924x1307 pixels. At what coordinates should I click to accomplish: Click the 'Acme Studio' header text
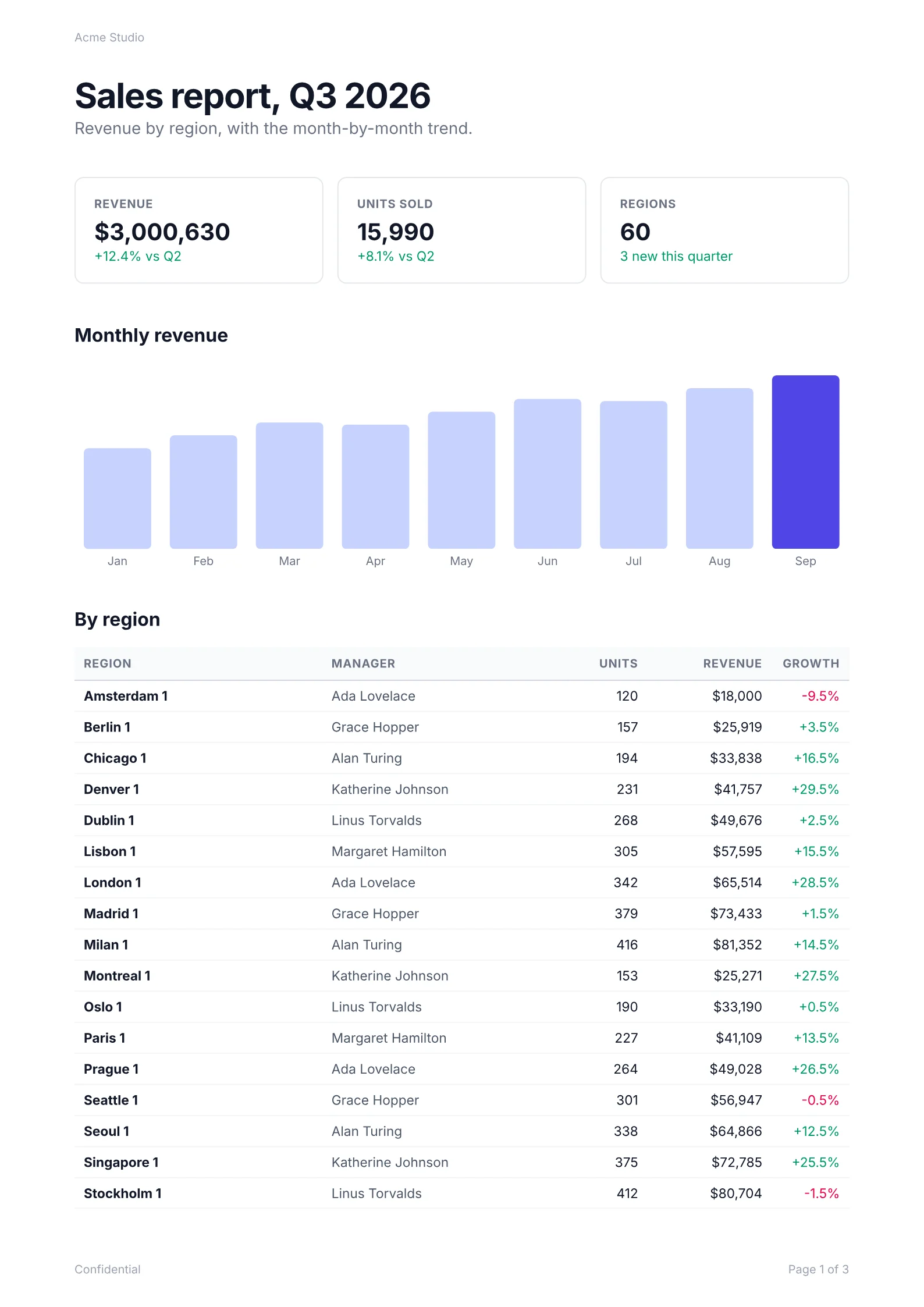(109, 37)
